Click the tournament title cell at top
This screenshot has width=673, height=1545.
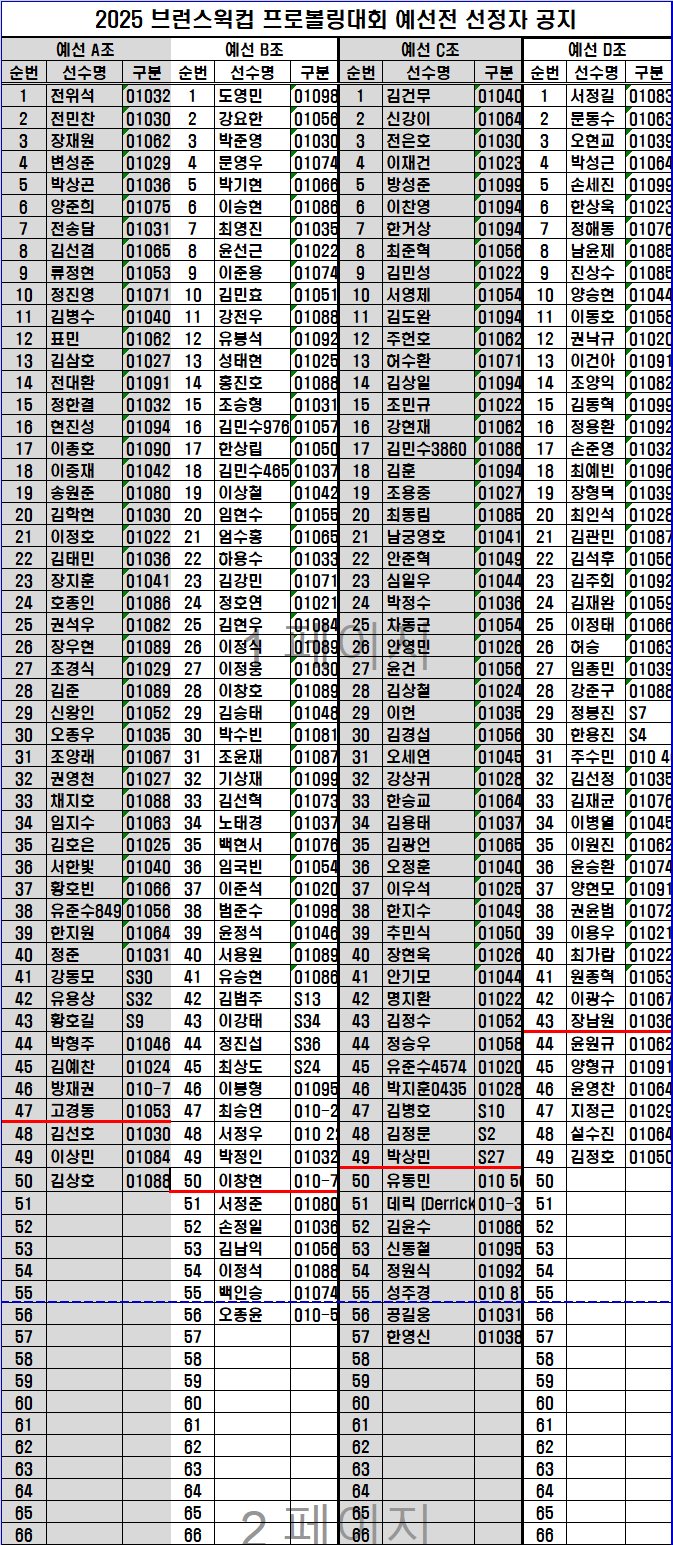pyautogui.click(x=336, y=19)
